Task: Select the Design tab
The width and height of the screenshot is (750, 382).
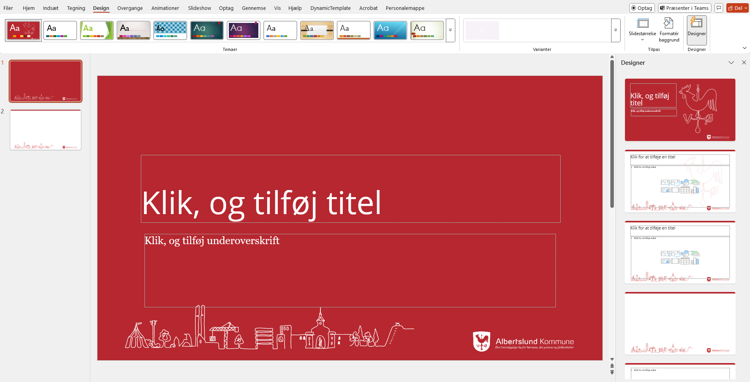Action: (101, 8)
